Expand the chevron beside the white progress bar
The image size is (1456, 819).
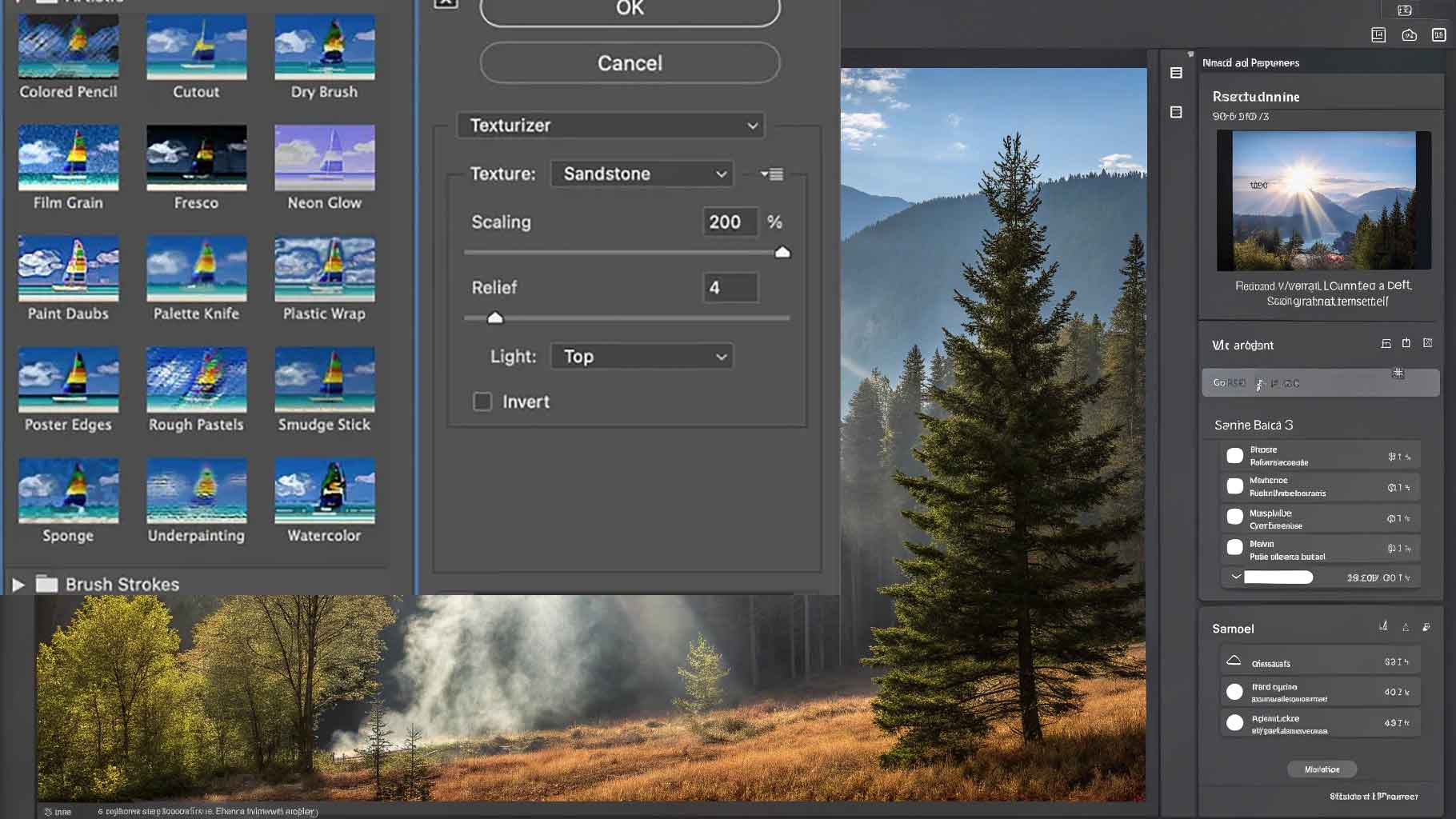point(1236,577)
